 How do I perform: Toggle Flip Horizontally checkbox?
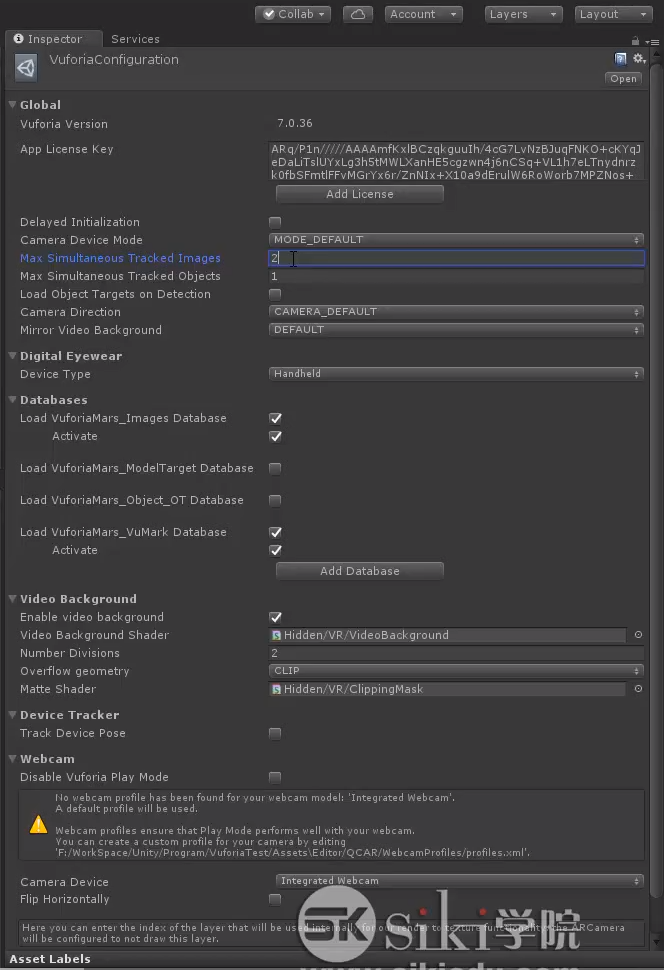(275, 899)
